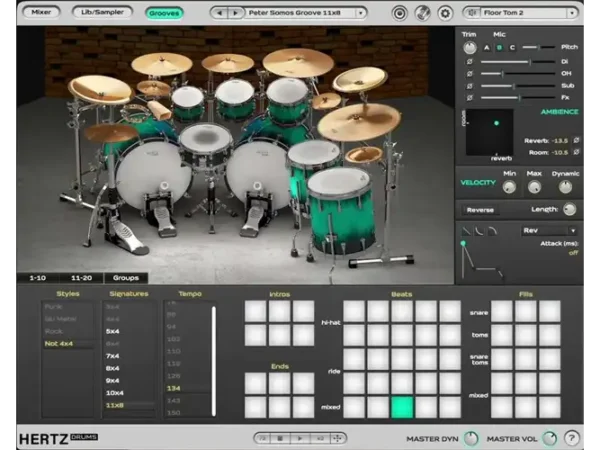Select the Not 4x4 style
The height and width of the screenshot is (450, 600).
[x=67, y=344]
